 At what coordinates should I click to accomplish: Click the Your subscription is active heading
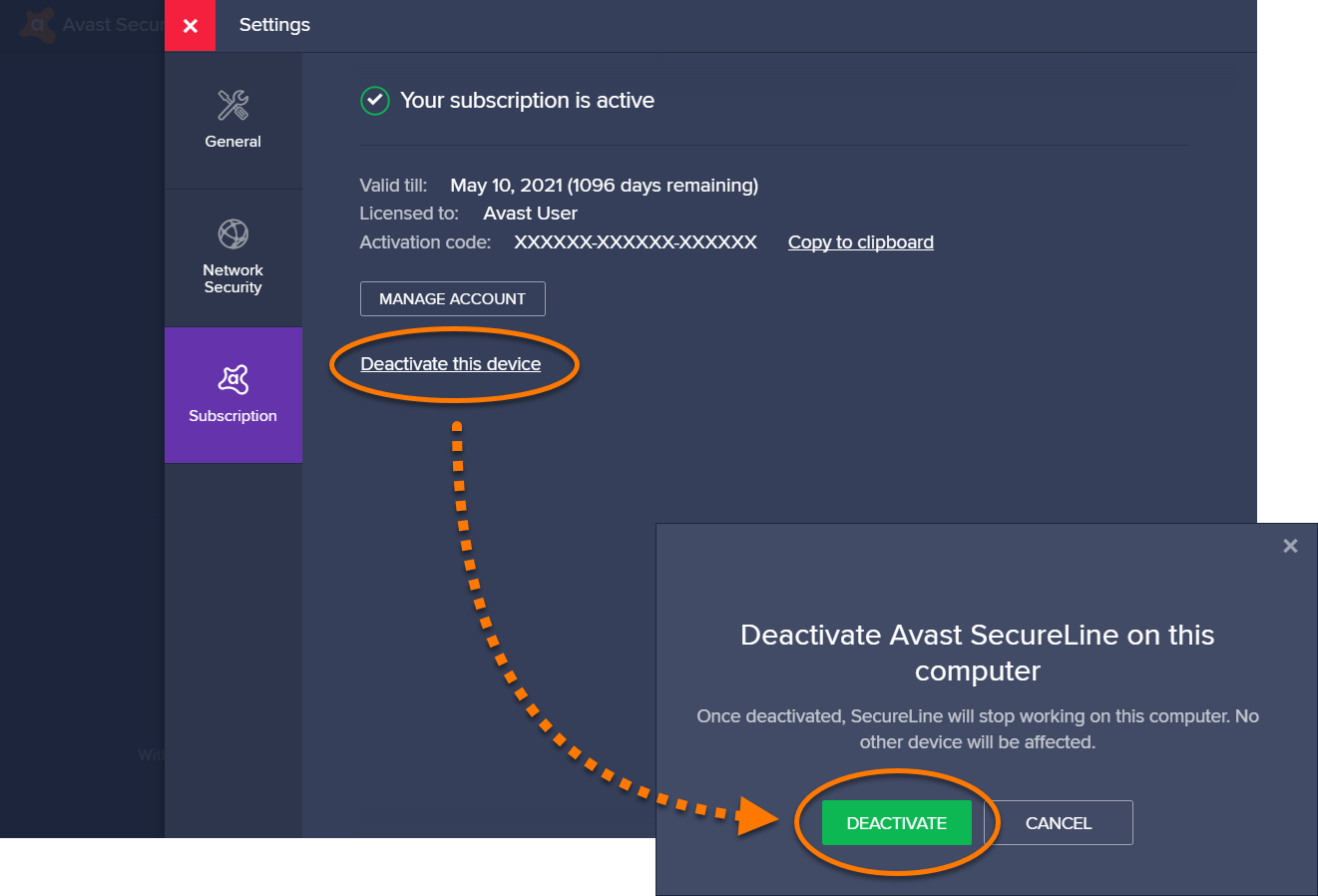coord(528,101)
